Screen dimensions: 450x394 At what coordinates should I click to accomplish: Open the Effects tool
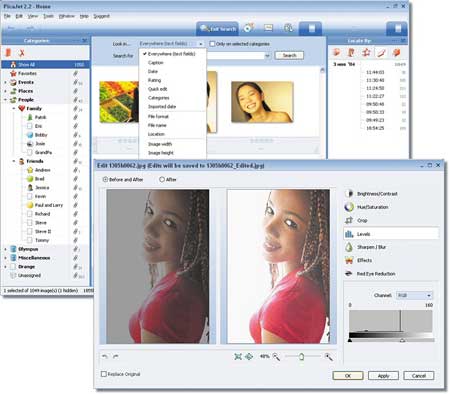359,260
